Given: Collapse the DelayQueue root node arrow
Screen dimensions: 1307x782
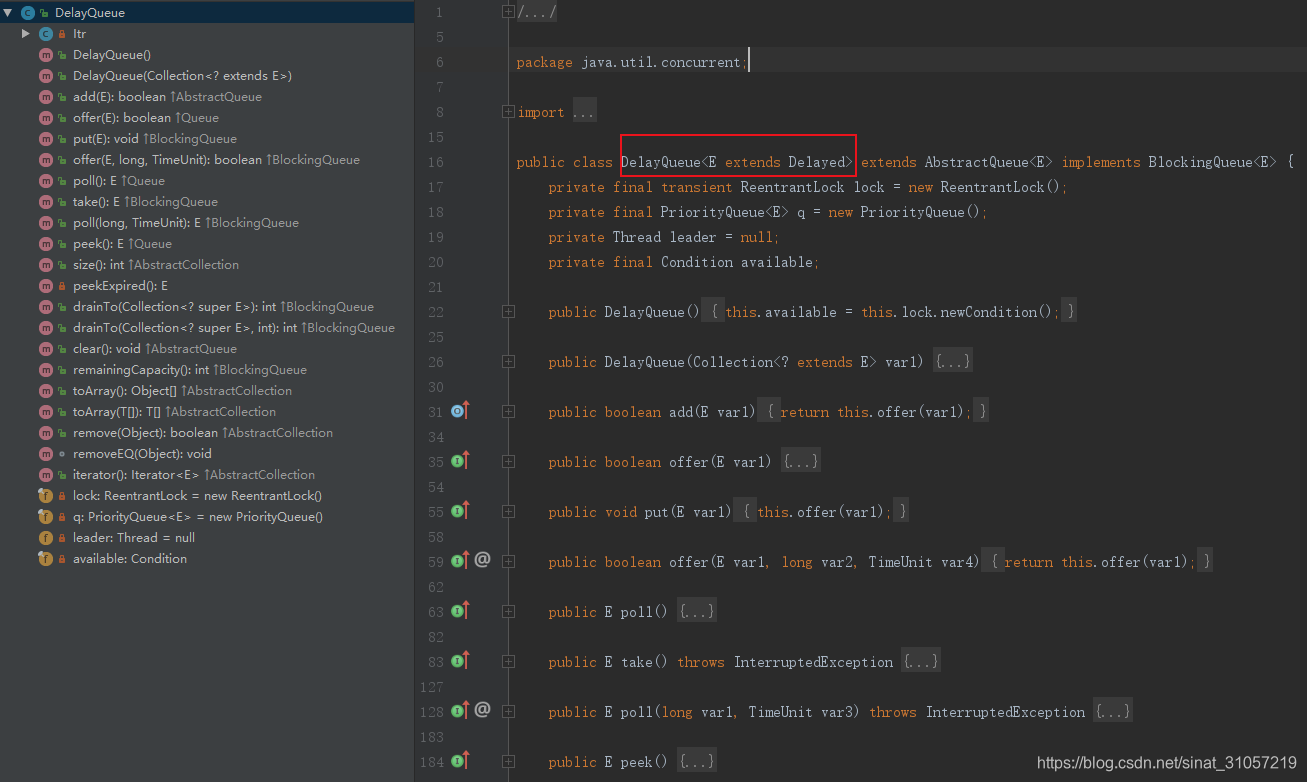Looking at the screenshot, I should coord(8,13).
